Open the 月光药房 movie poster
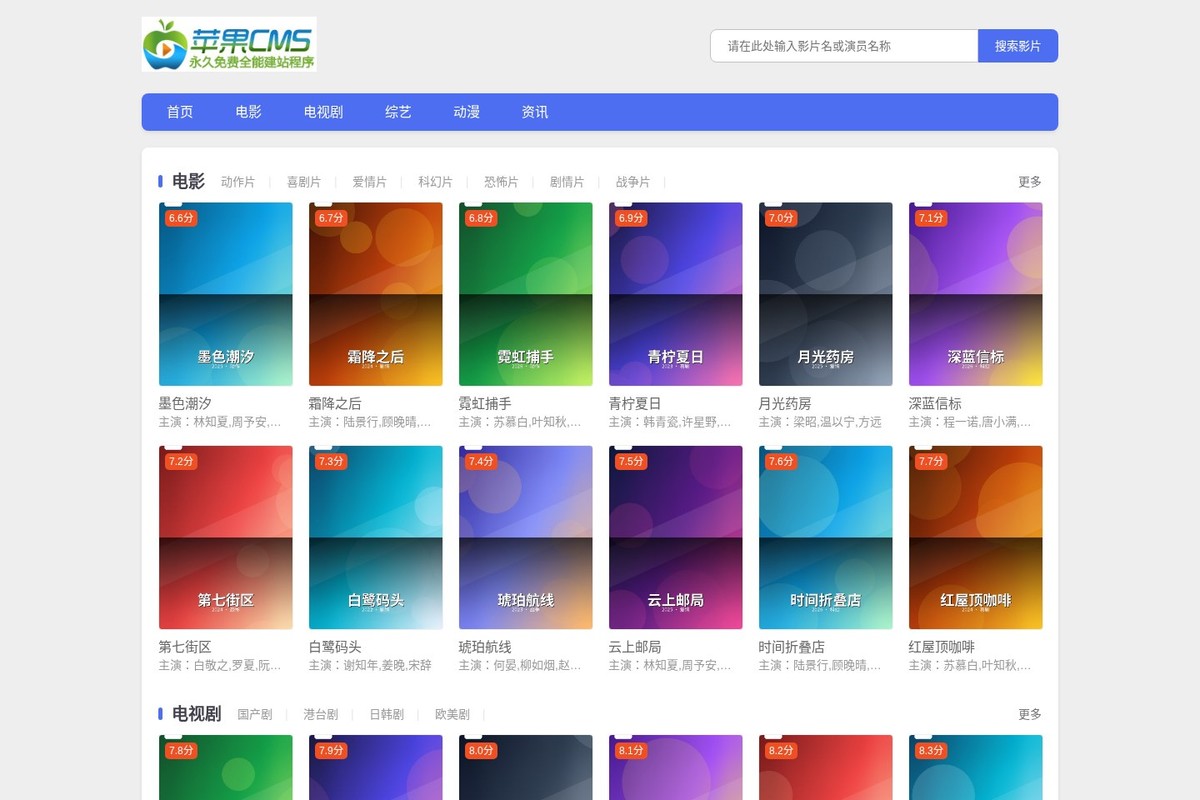1200x800 pixels. 826,294
